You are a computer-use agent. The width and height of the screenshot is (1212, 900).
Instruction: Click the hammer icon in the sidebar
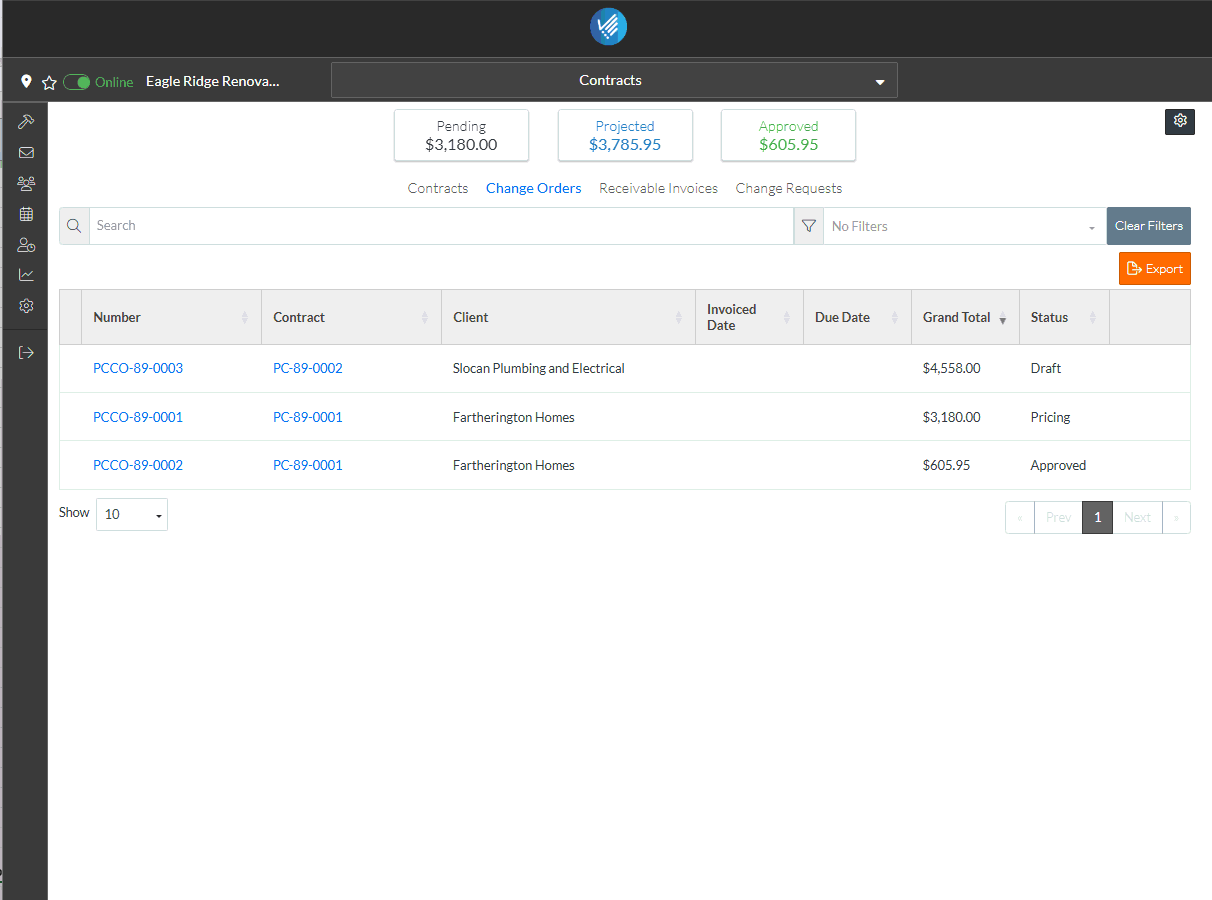tap(27, 122)
